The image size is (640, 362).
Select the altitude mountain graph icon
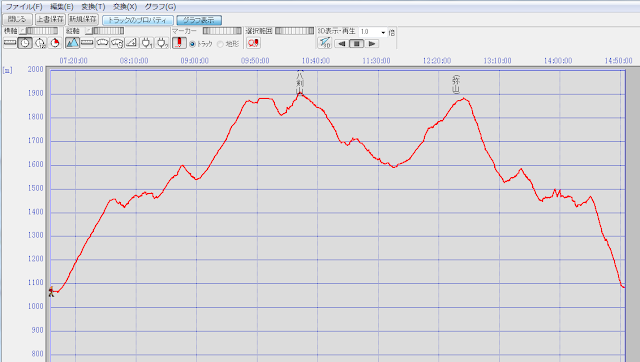coord(72,42)
